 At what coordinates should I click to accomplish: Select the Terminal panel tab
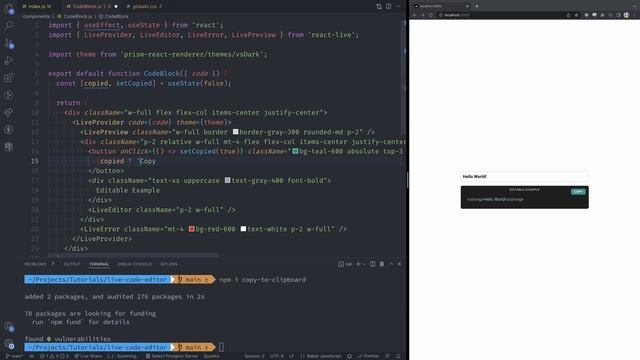[99, 264]
